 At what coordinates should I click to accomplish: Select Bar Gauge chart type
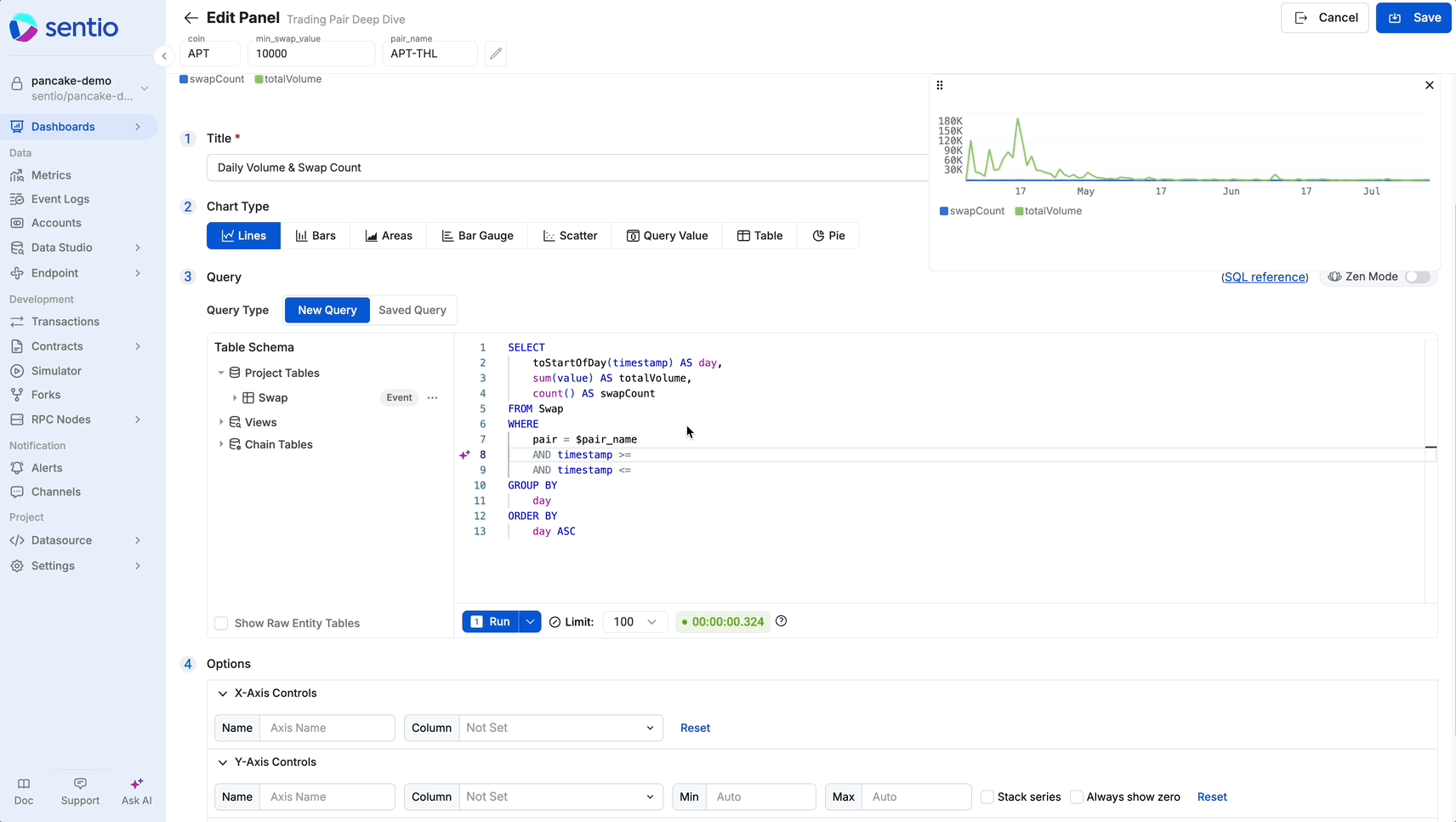[477, 236]
